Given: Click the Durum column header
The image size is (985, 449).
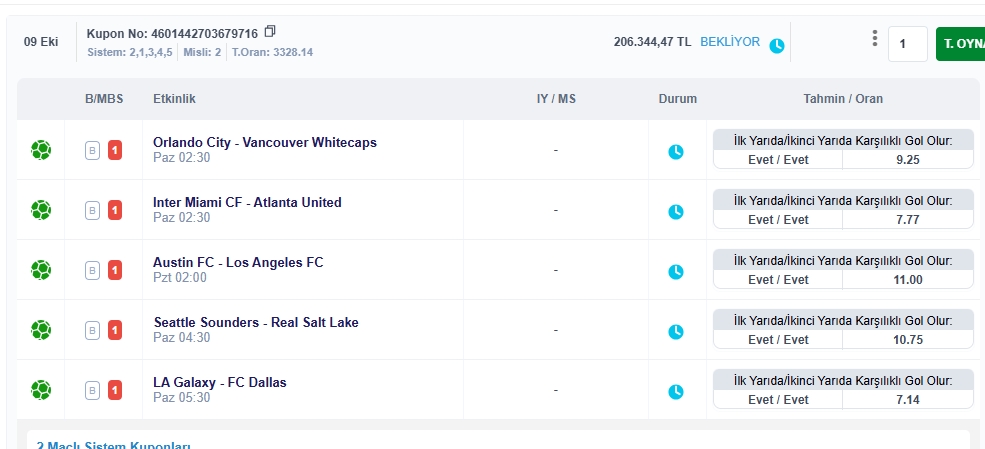Looking at the screenshot, I should pos(677,99).
